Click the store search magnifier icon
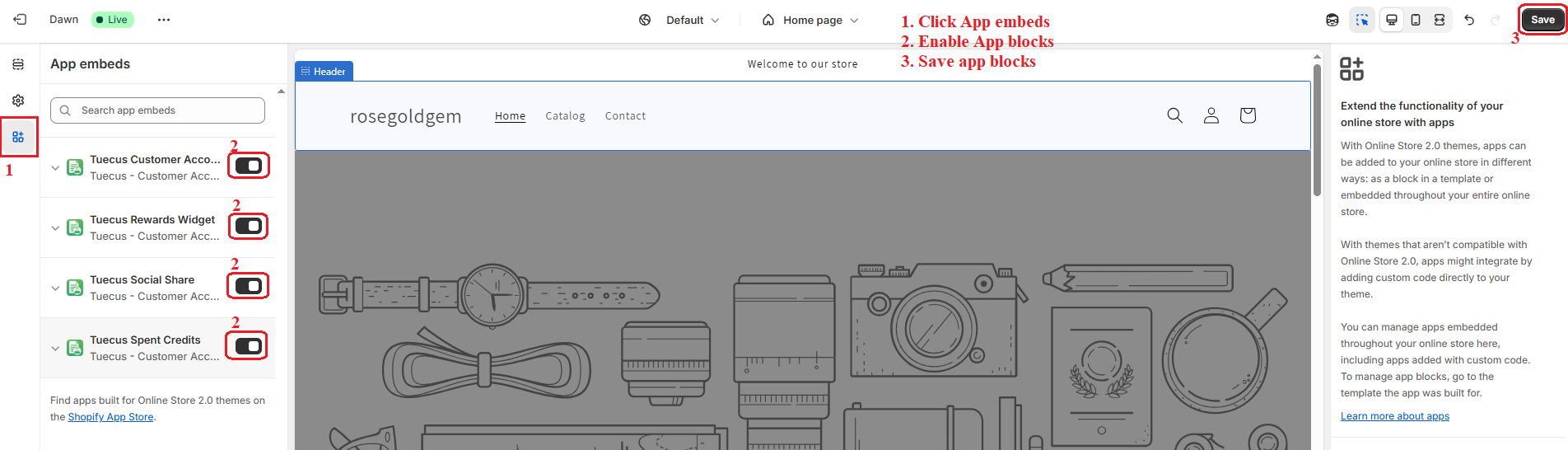This screenshot has width=1568, height=450. click(x=1175, y=115)
